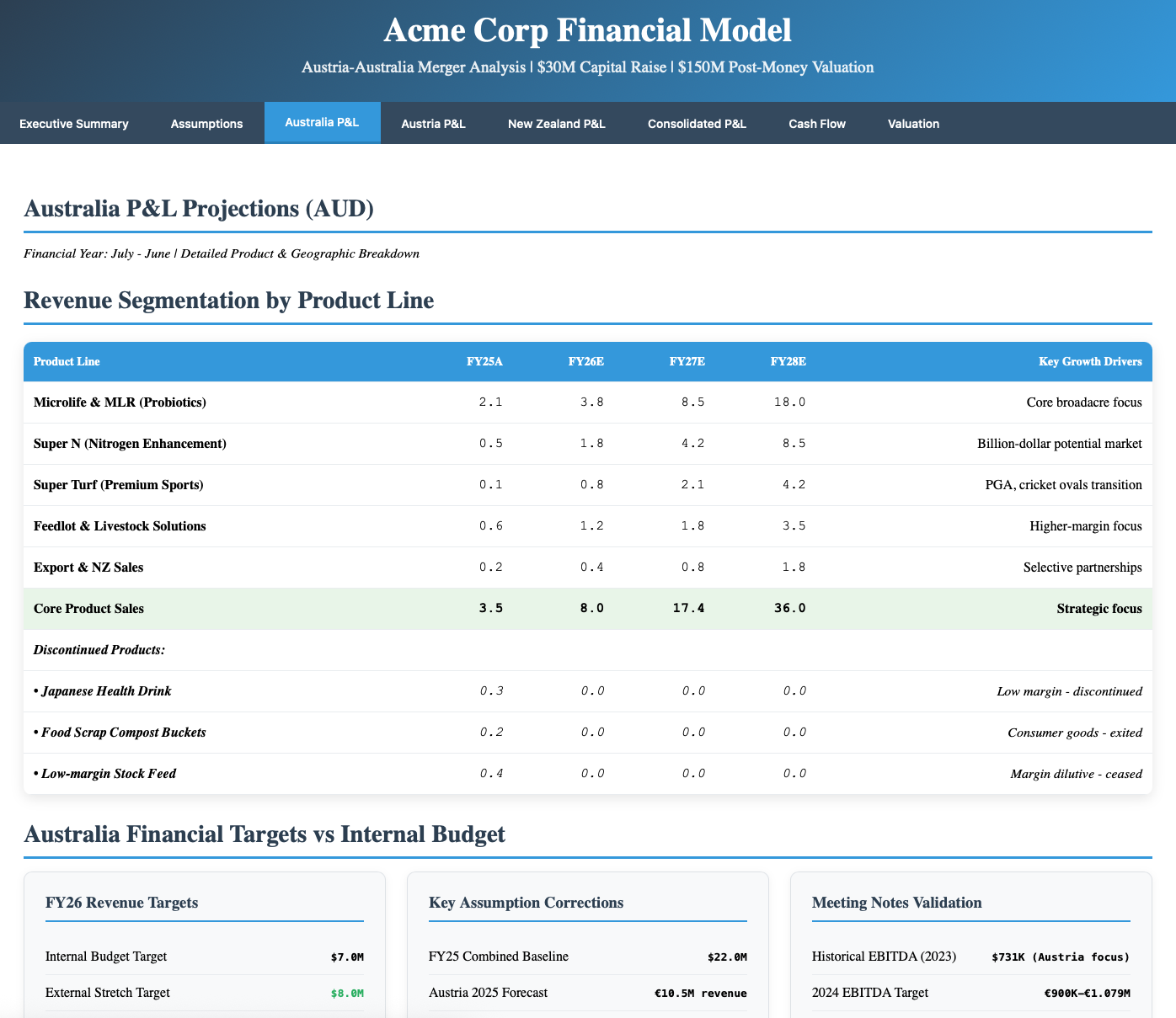Switch to the Assumptions tab

(x=206, y=124)
